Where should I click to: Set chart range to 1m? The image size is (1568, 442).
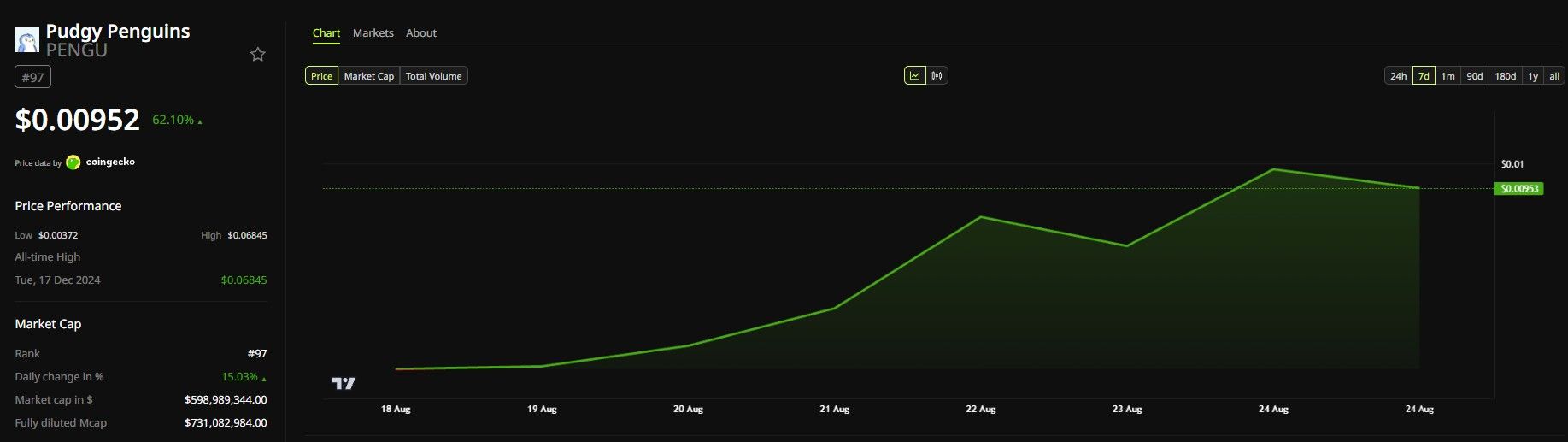[1448, 76]
